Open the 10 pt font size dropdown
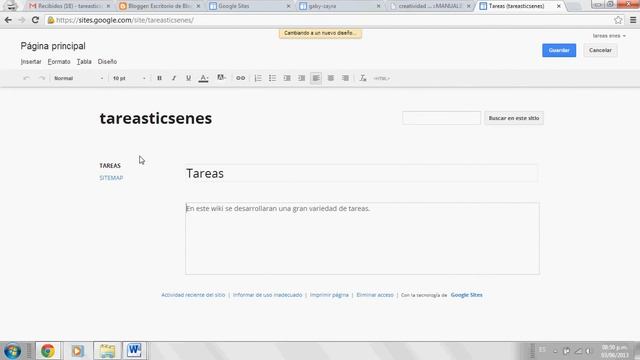The width and height of the screenshot is (640, 360). pos(129,78)
